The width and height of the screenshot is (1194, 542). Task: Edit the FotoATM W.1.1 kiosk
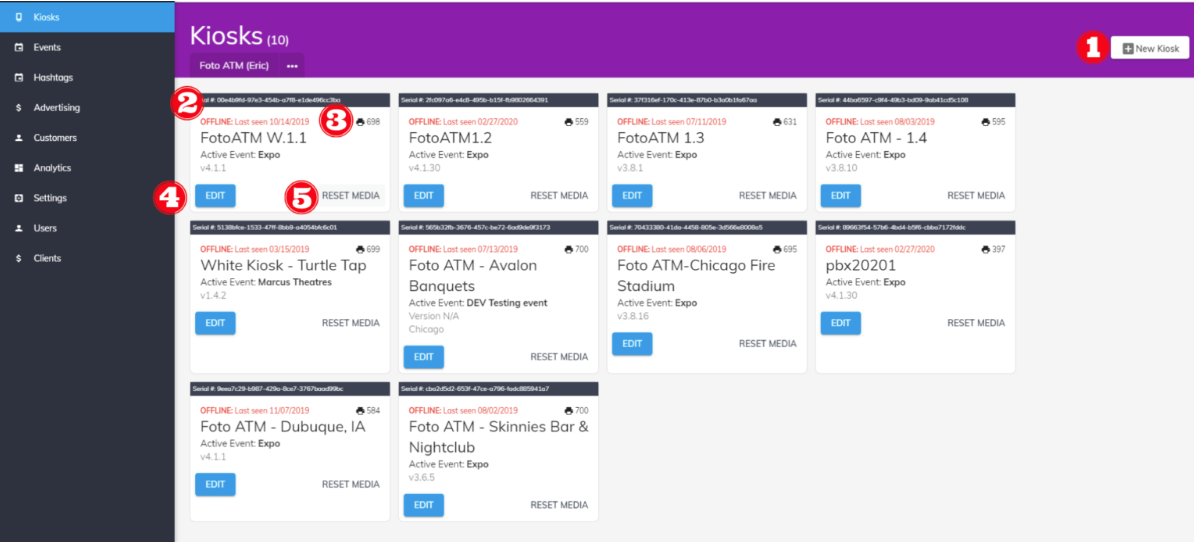click(215, 196)
